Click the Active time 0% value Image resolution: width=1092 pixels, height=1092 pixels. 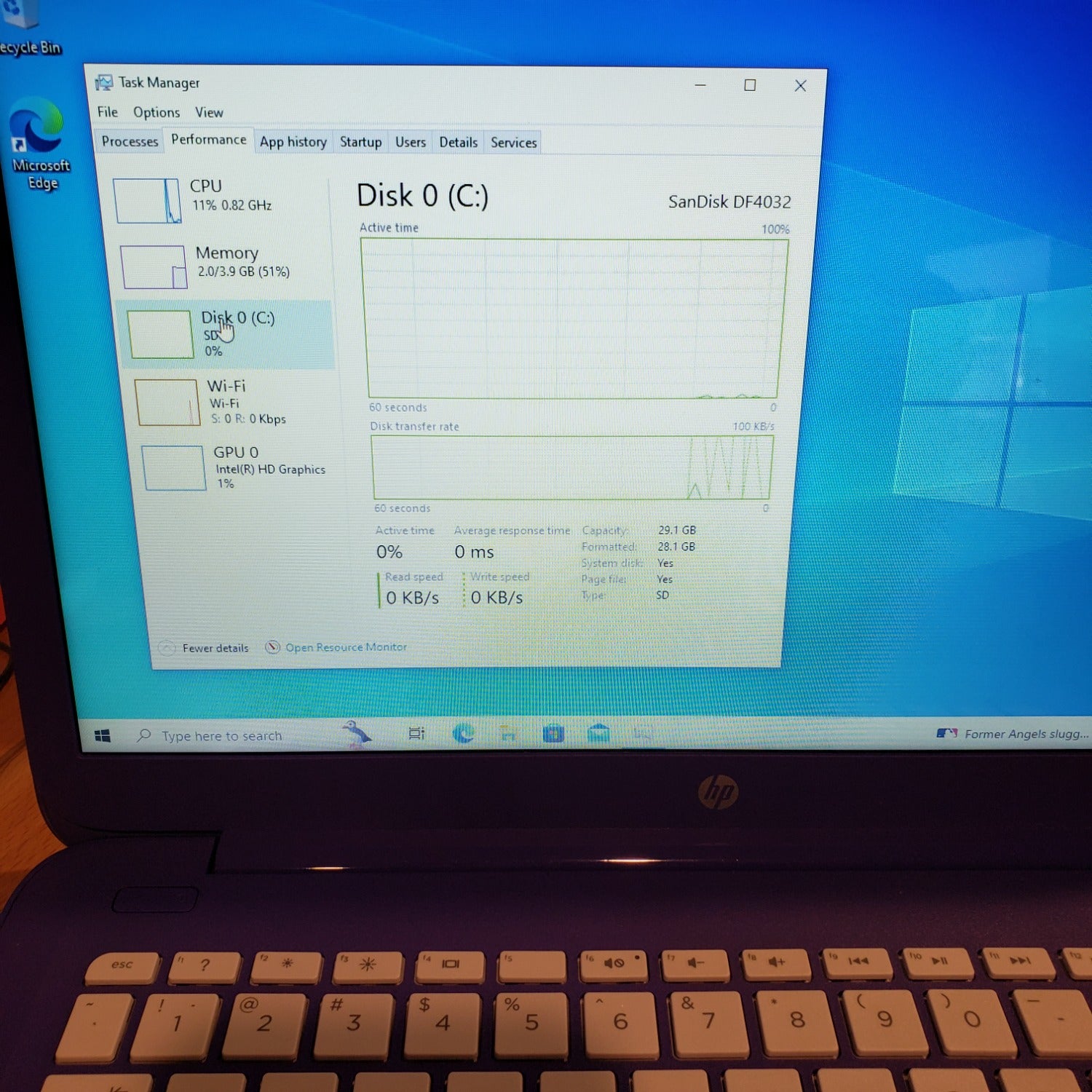point(389,552)
